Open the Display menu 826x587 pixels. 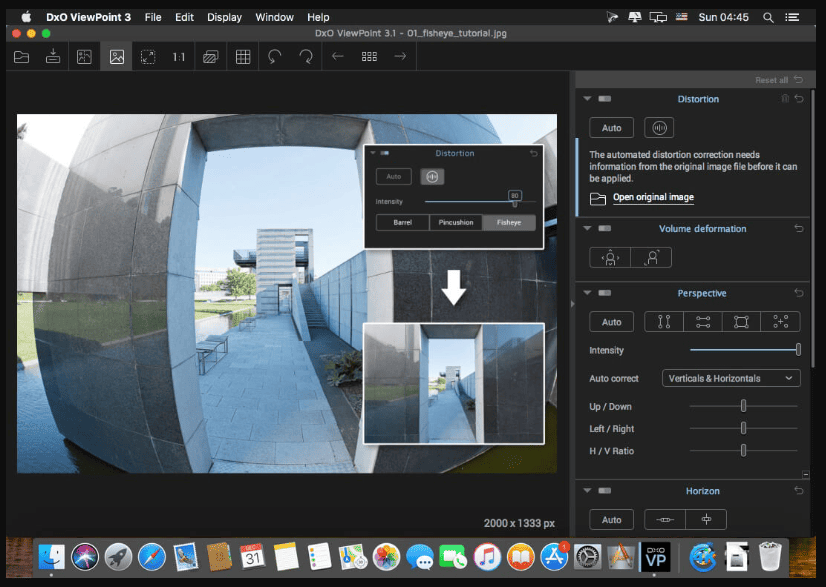pos(224,17)
